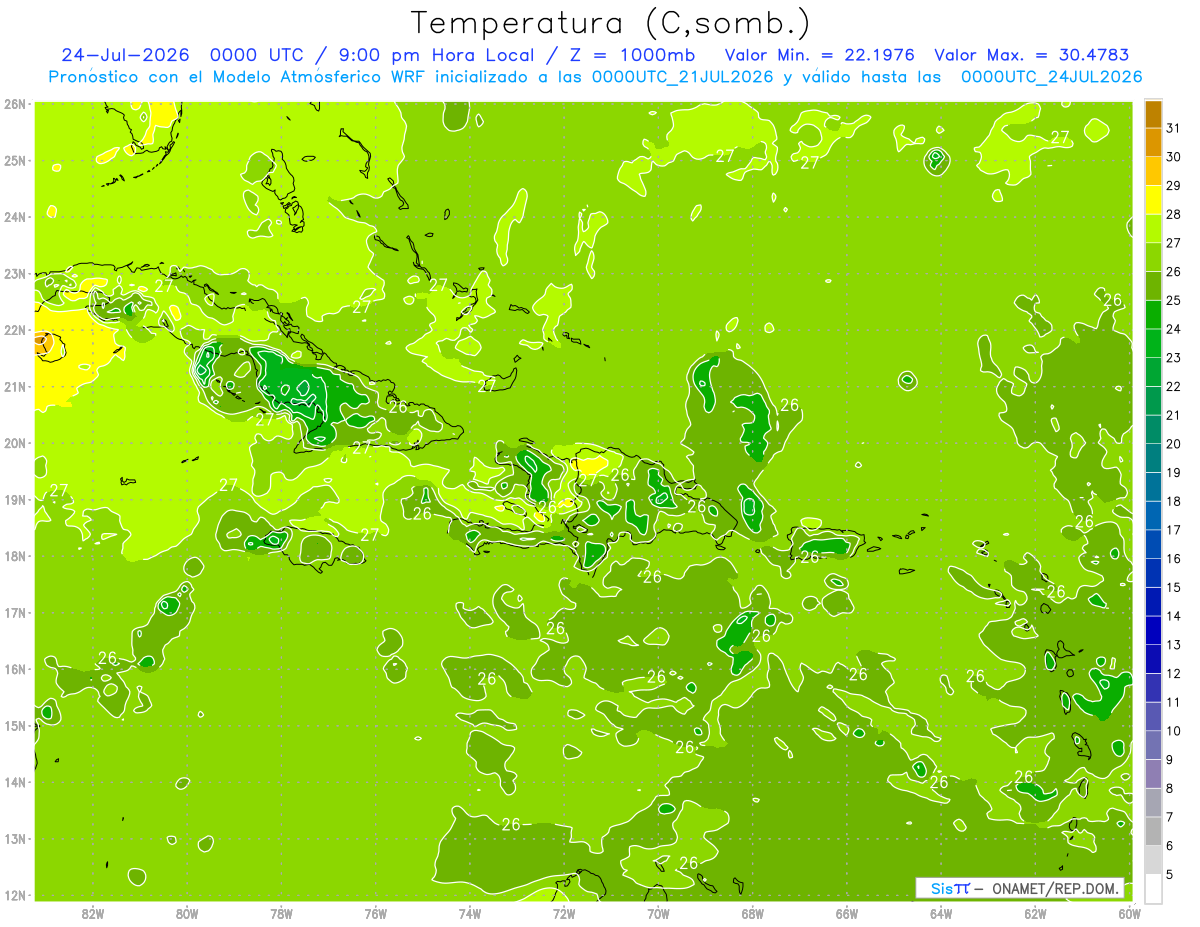This screenshot has height=927, width=1200.
Task: Click the "14N" latitude axis label
Action: click(15, 782)
